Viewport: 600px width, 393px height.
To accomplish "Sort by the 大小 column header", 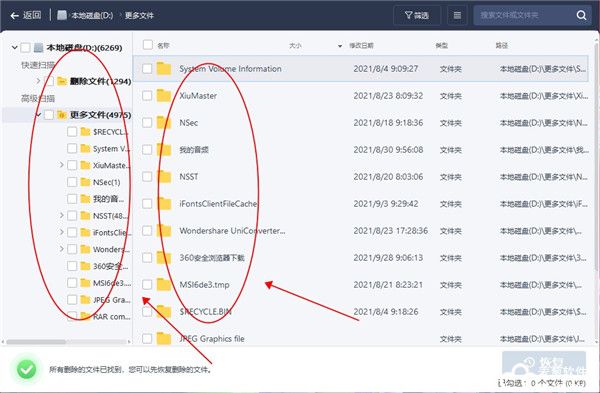I will [295, 46].
